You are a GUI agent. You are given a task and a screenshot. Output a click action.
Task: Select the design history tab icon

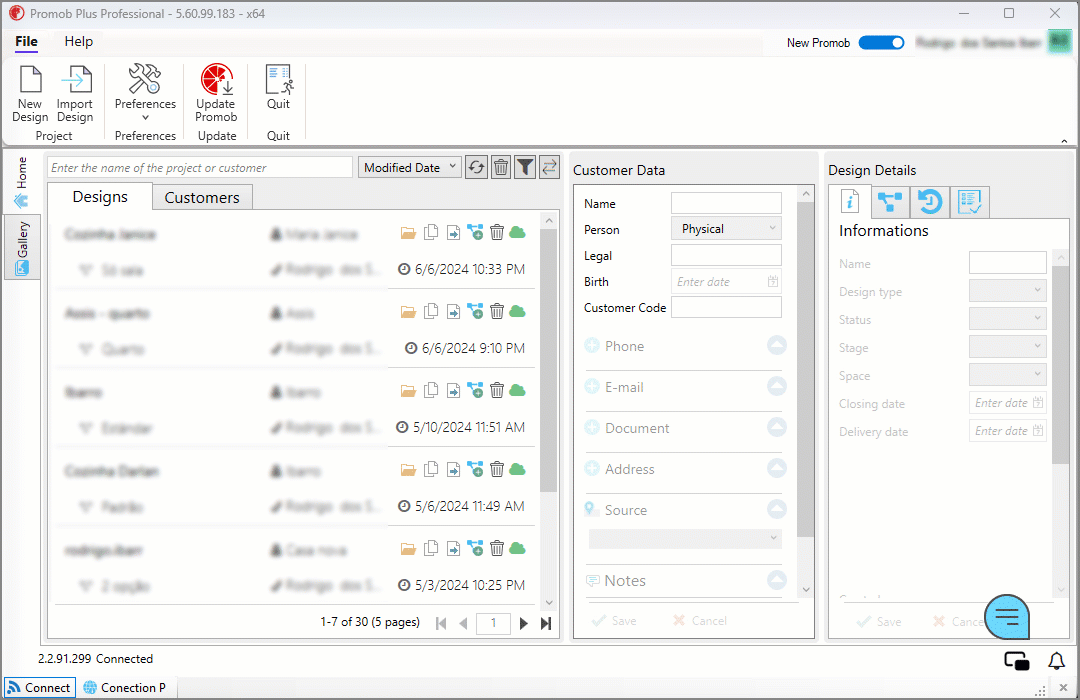(930, 202)
